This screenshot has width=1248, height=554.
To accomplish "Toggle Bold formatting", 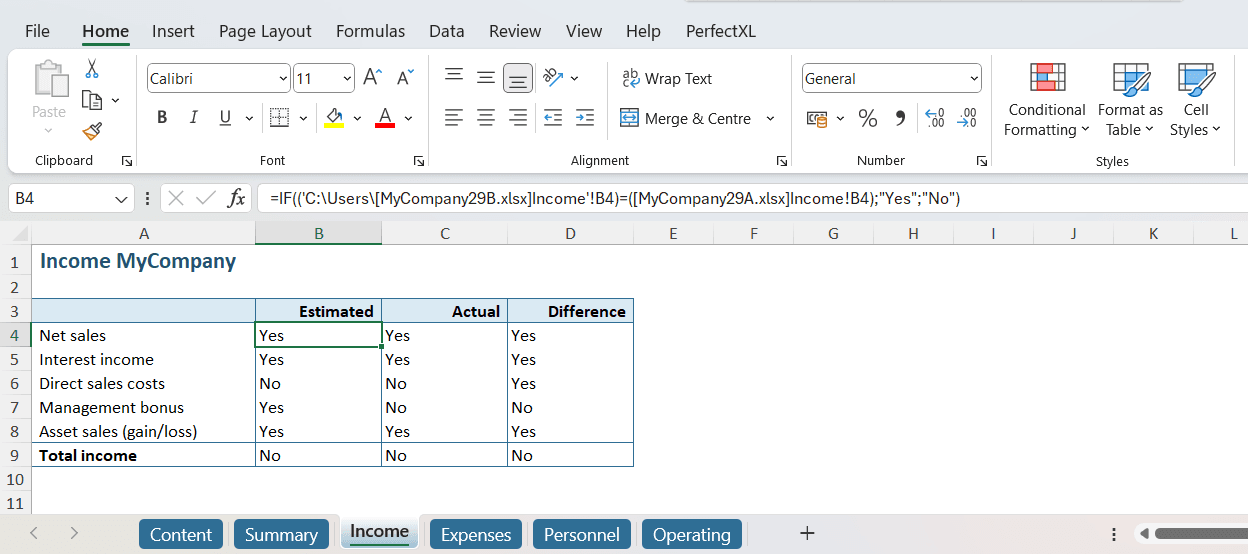I will [162, 118].
